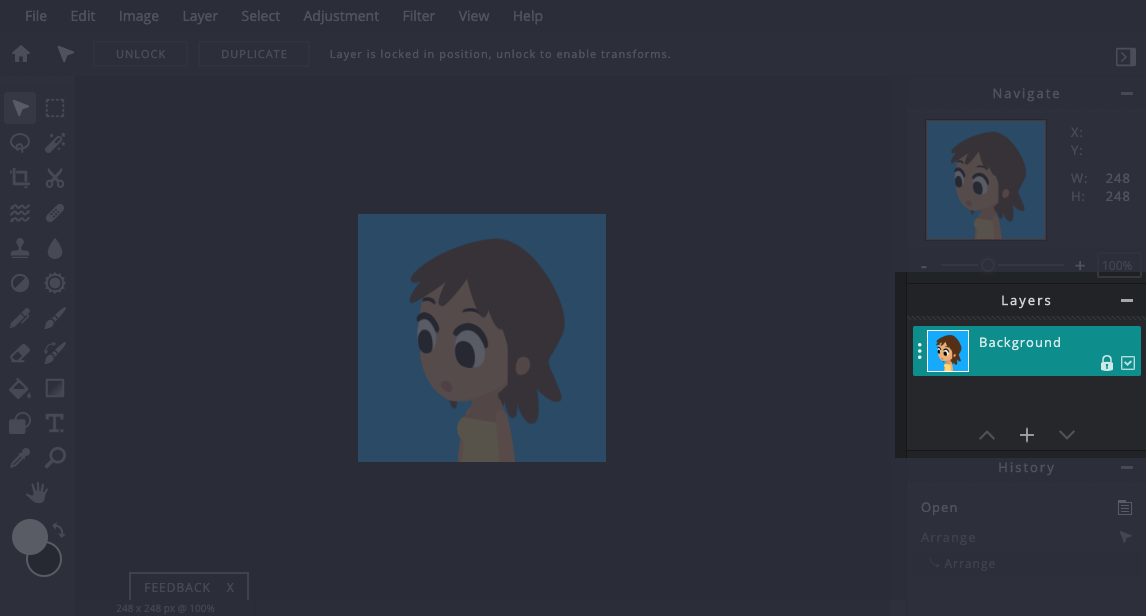Image resolution: width=1146 pixels, height=616 pixels.
Task: Click the navigator zoom slider handle
Action: click(x=988, y=265)
